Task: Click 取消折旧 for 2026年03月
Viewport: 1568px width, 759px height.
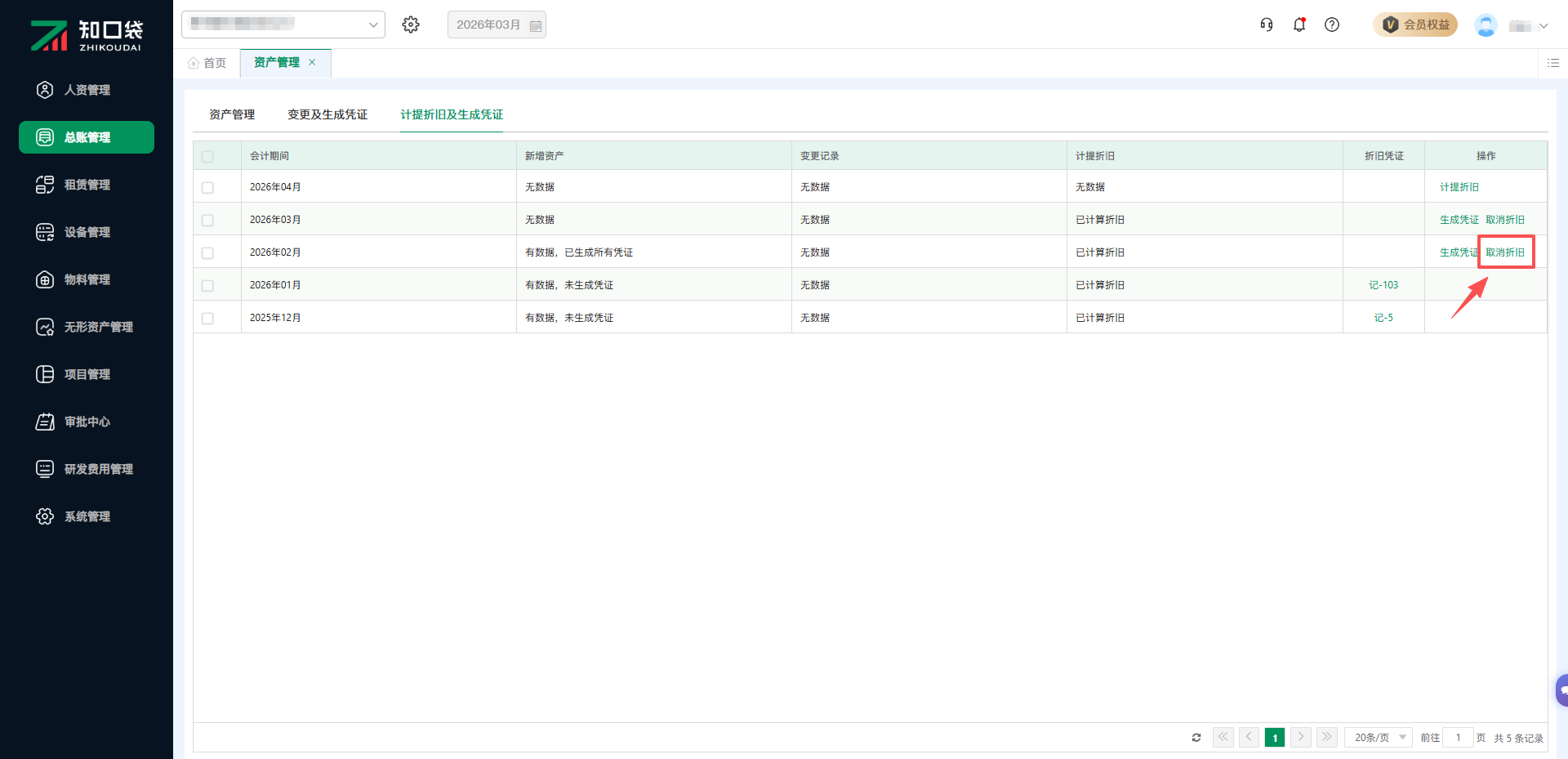Action: click(1505, 220)
